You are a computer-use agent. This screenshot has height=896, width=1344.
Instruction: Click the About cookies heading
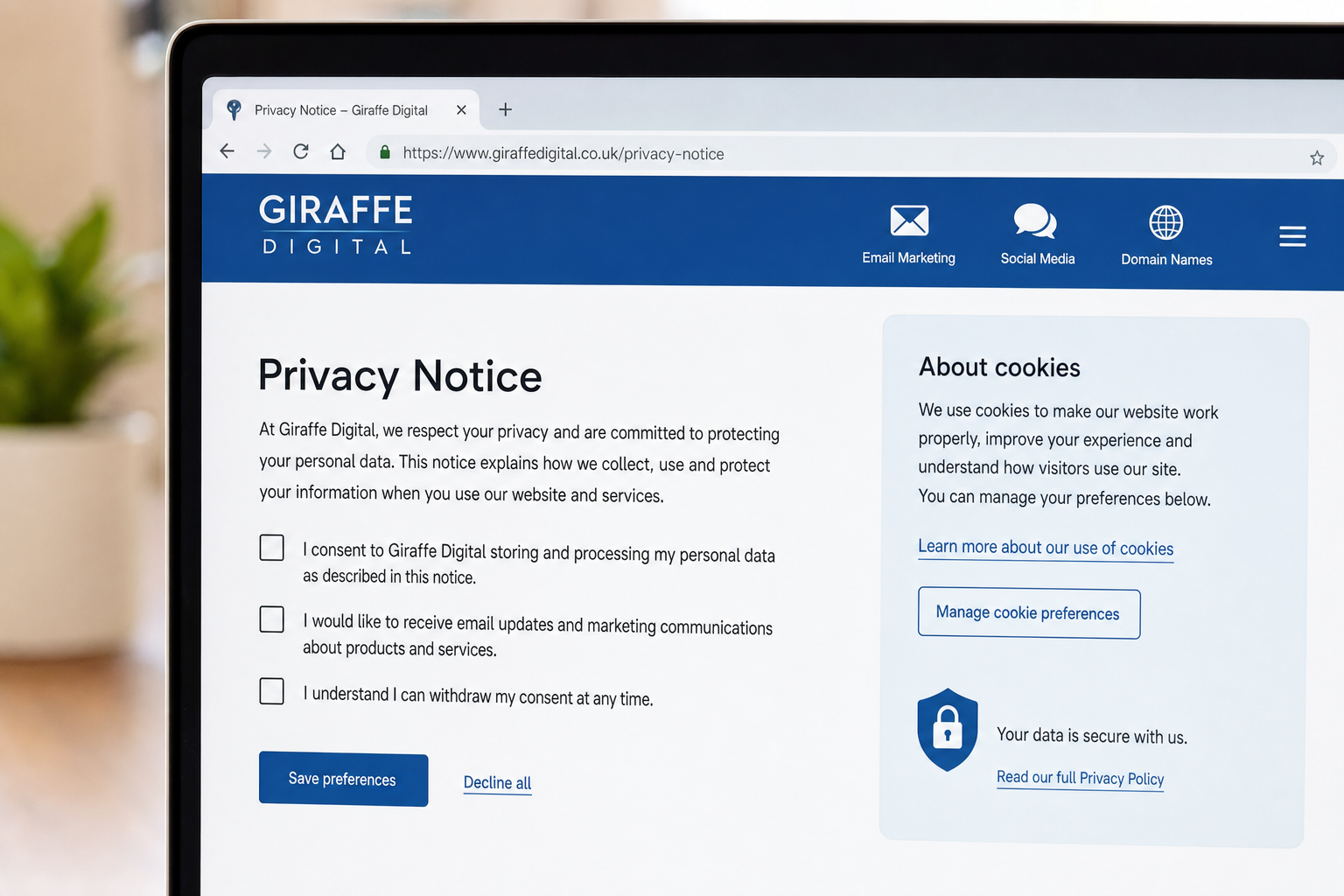tap(999, 367)
